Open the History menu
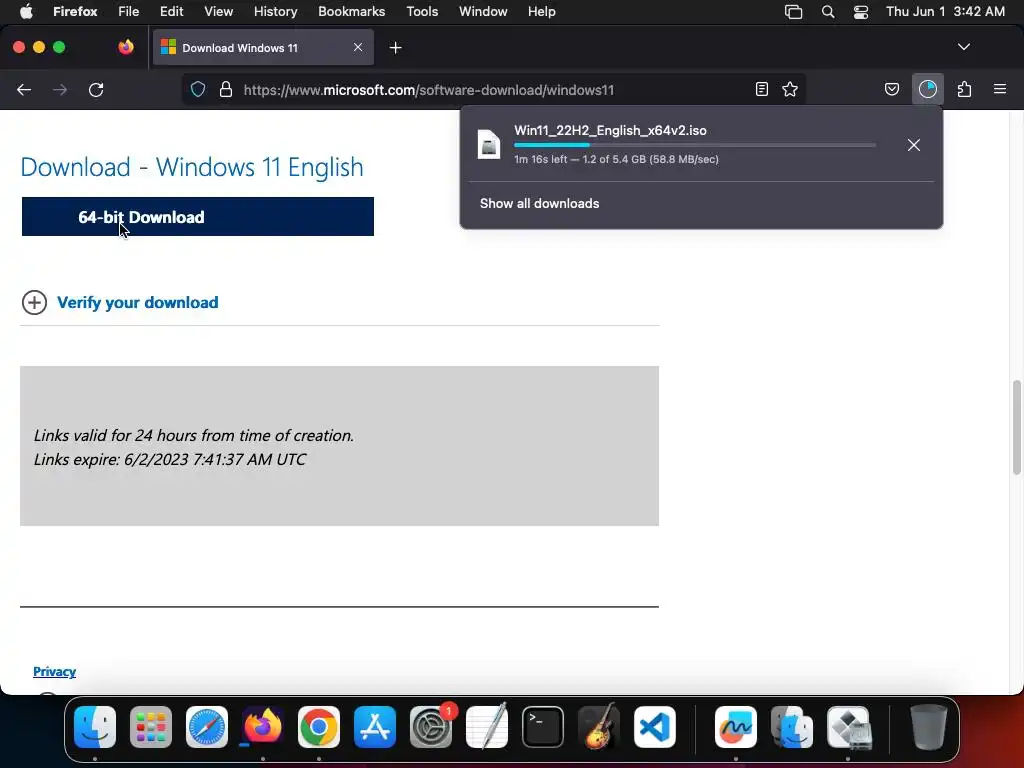The width and height of the screenshot is (1024, 768). click(x=275, y=11)
